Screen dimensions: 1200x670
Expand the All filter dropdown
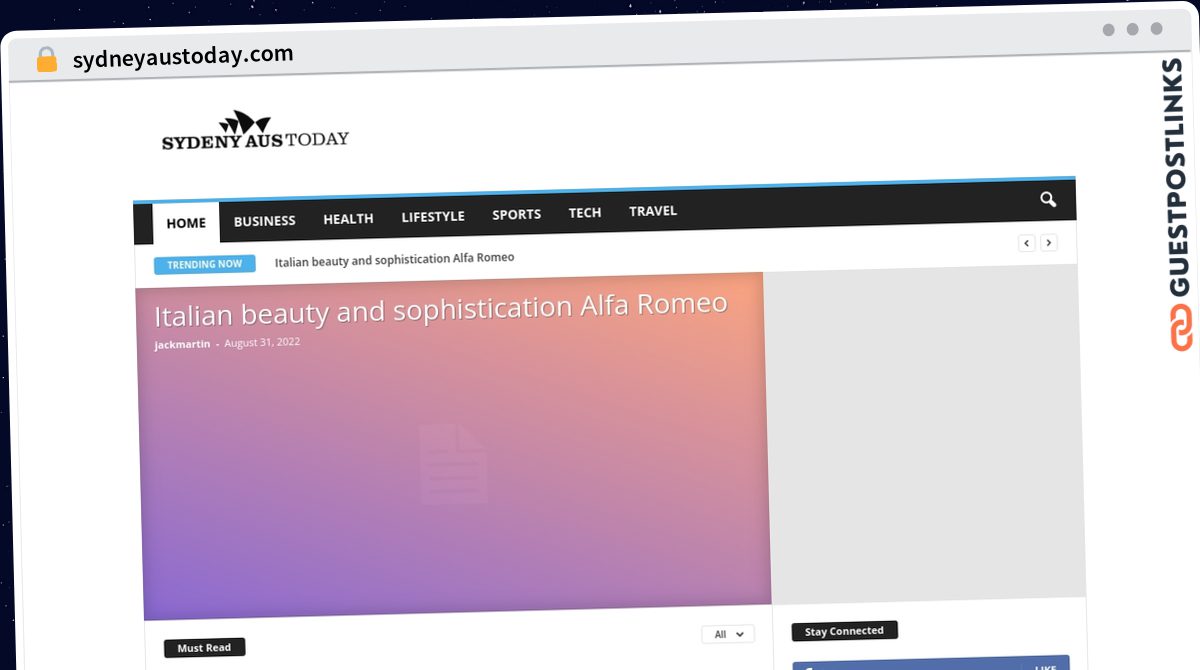[728, 634]
